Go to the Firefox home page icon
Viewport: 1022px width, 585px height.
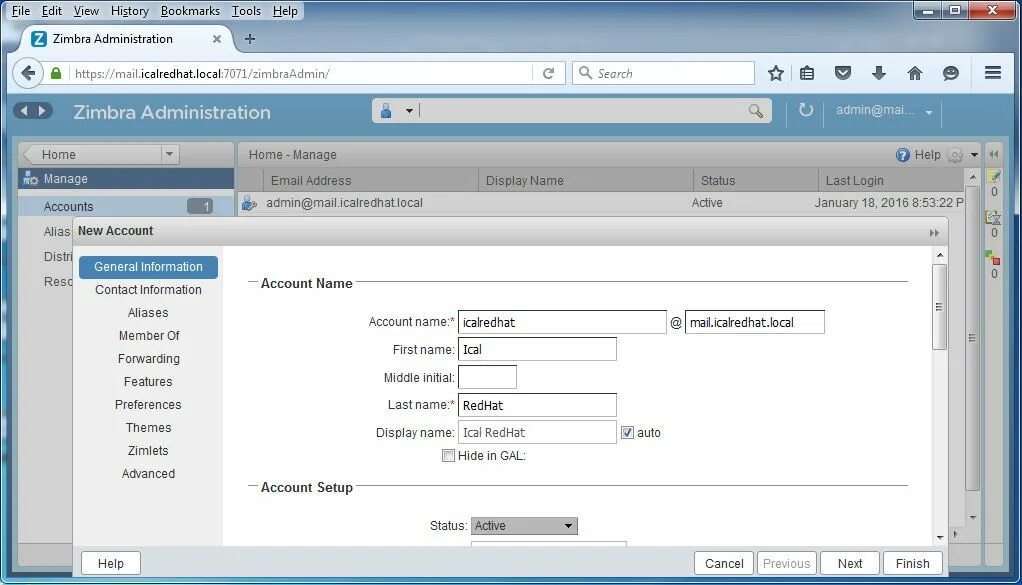pyautogui.click(x=914, y=73)
